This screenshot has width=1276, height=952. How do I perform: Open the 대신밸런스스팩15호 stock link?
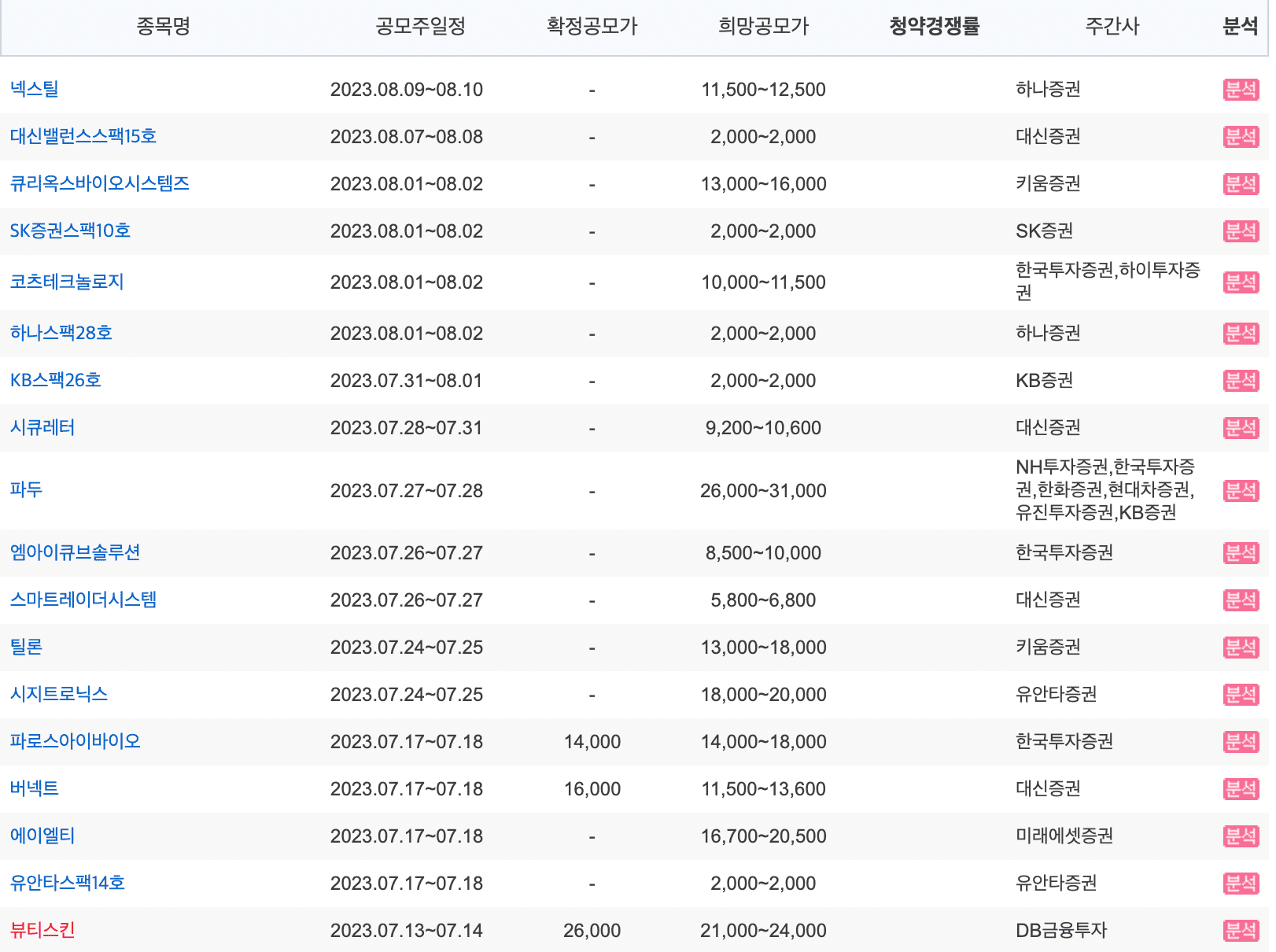[83, 136]
